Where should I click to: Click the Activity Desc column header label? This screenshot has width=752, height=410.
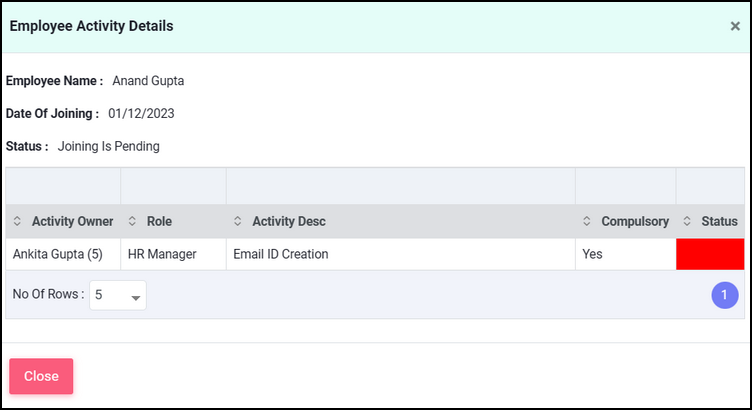[289, 221]
